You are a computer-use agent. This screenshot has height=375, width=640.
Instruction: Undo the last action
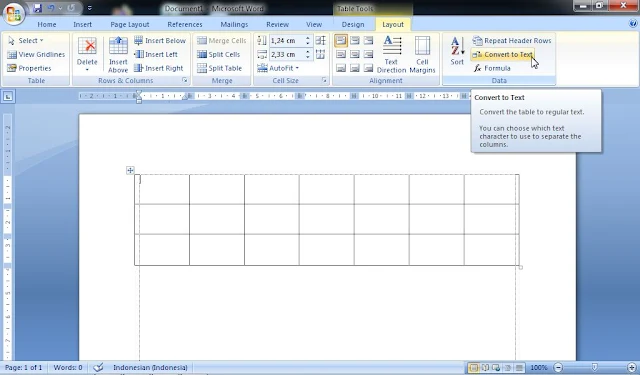tap(51, 8)
